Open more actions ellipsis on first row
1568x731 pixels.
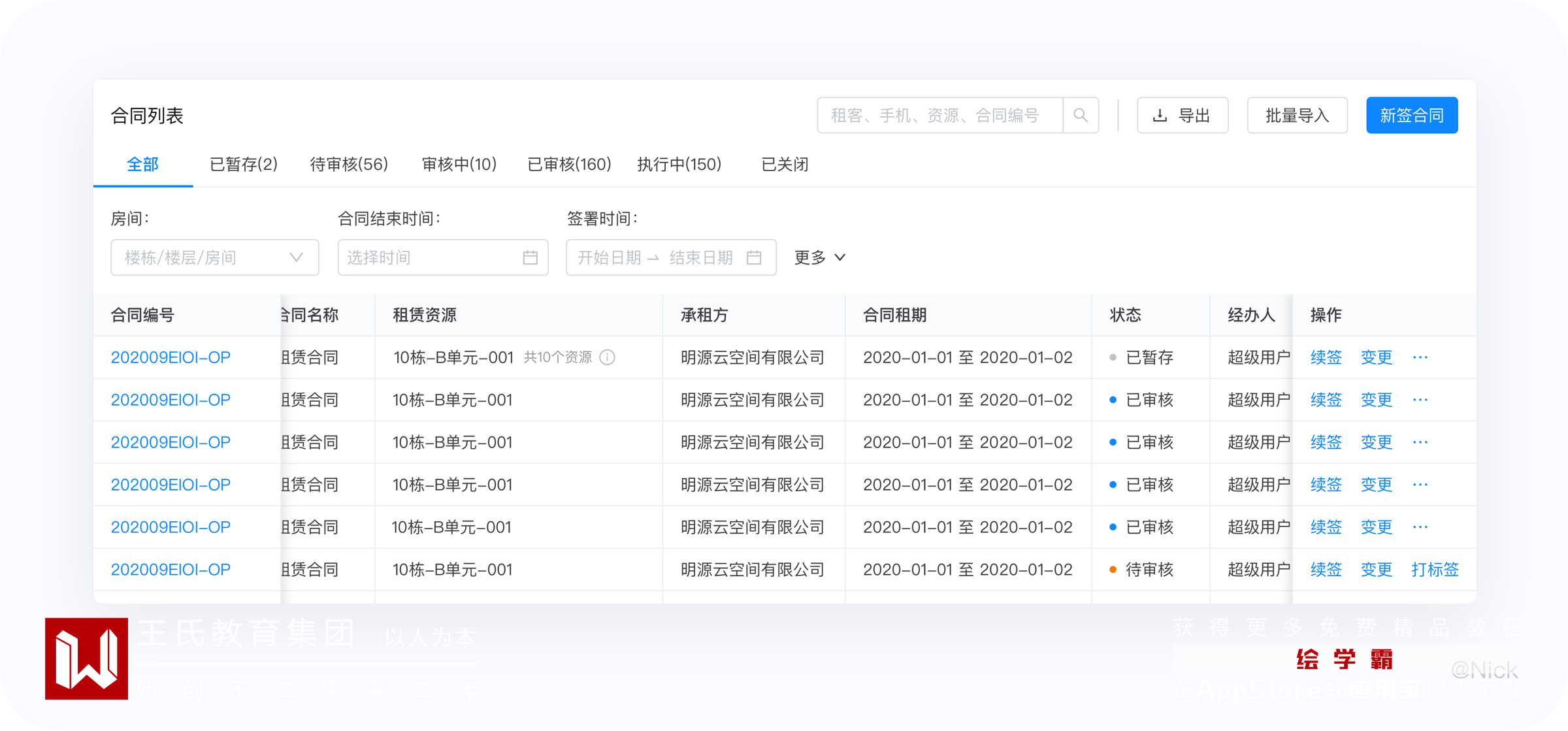pyautogui.click(x=1420, y=357)
